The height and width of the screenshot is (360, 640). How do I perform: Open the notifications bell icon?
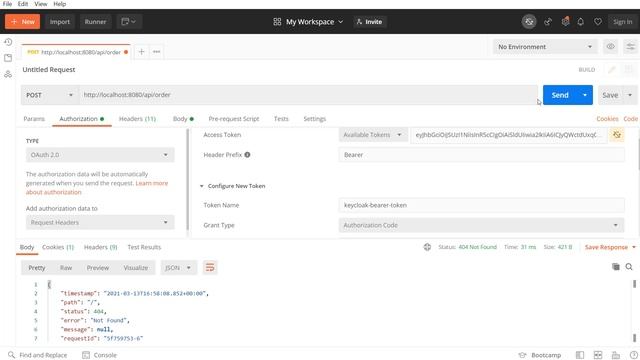(580, 22)
